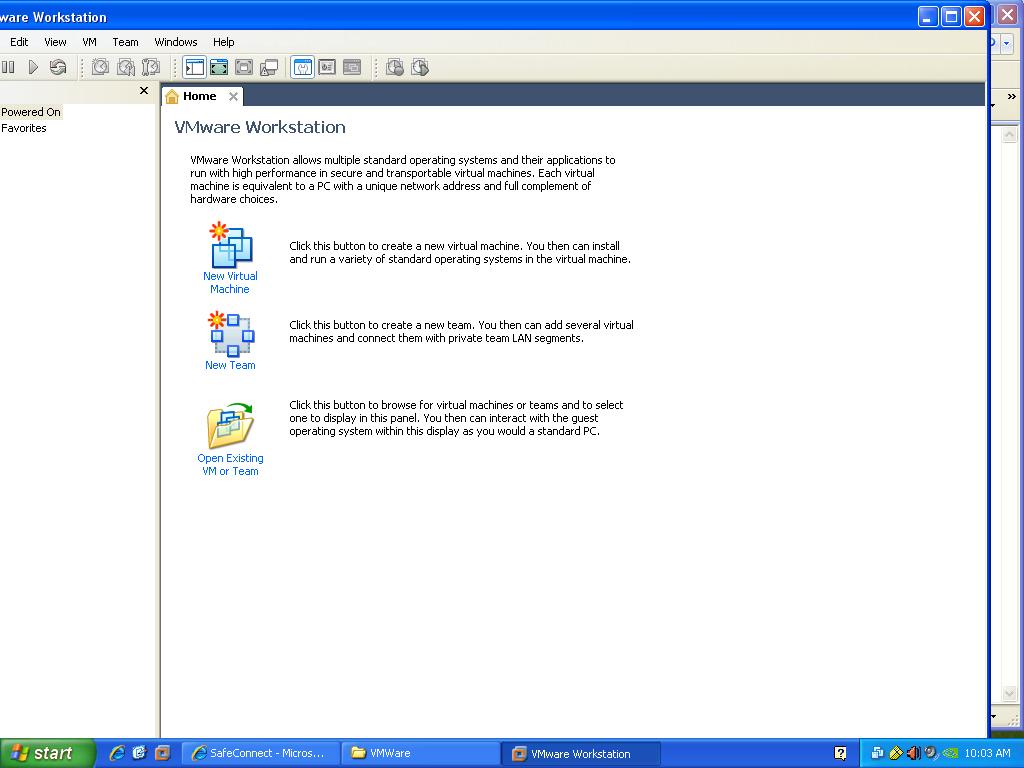Click the Full Screen toolbar icon
The image size is (1024, 768).
[219, 67]
